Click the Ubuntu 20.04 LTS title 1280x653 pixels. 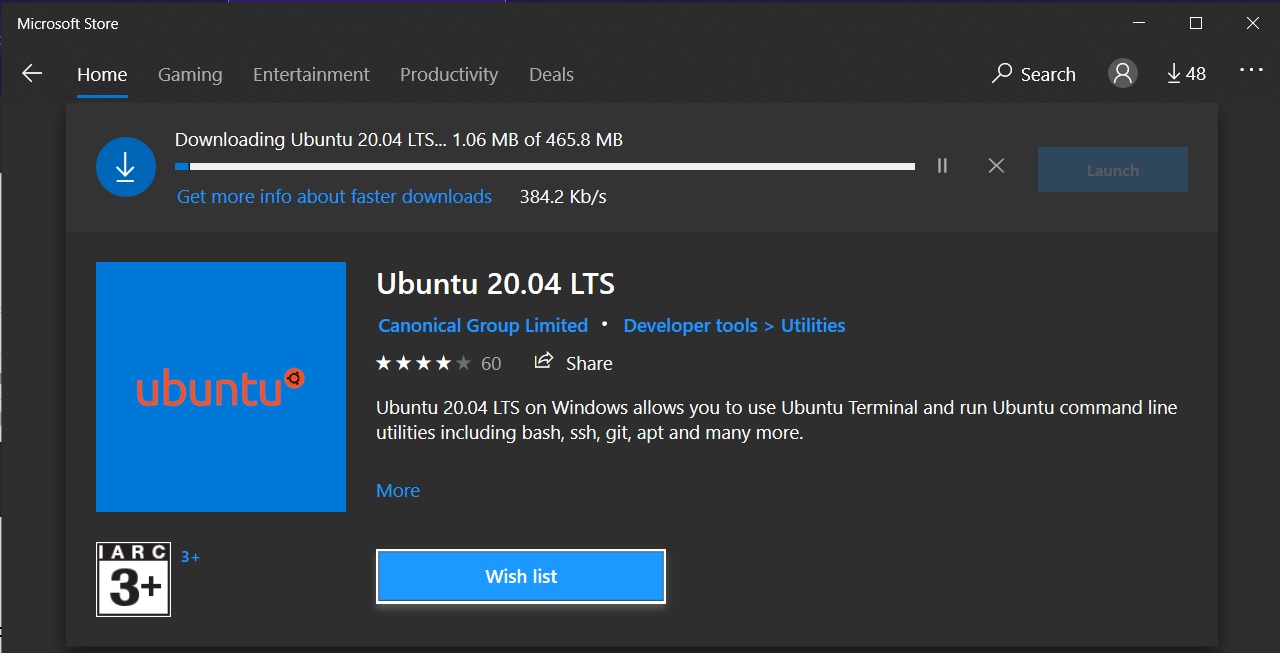[x=495, y=284]
